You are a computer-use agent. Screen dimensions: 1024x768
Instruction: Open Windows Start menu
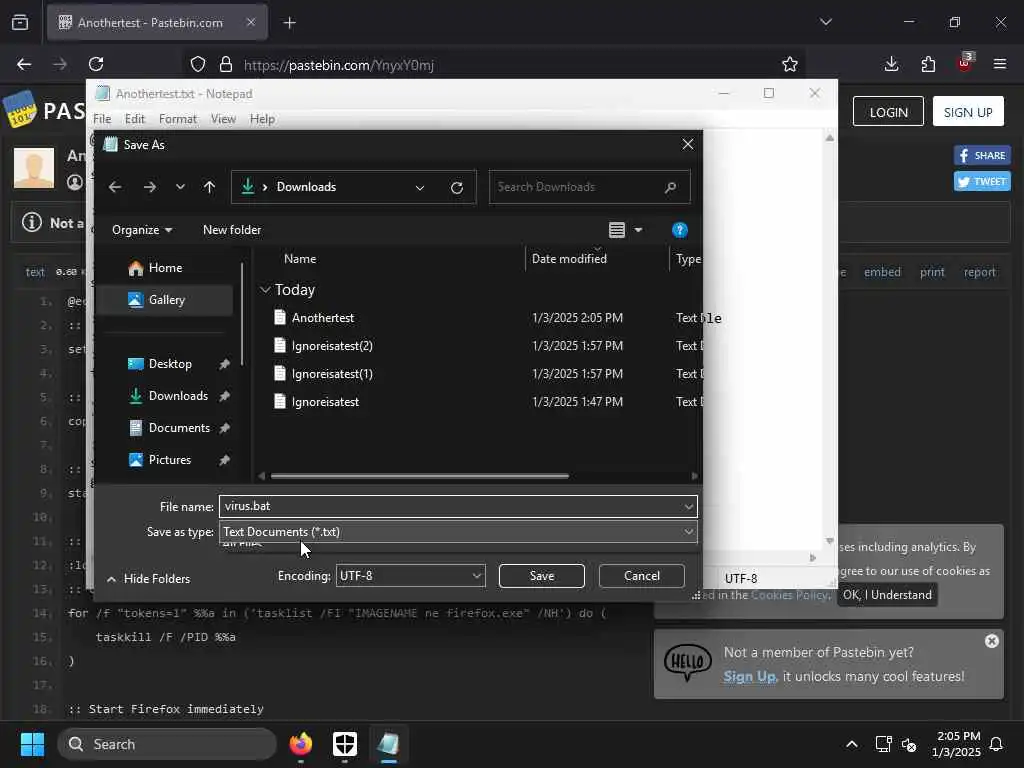[32, 744]
